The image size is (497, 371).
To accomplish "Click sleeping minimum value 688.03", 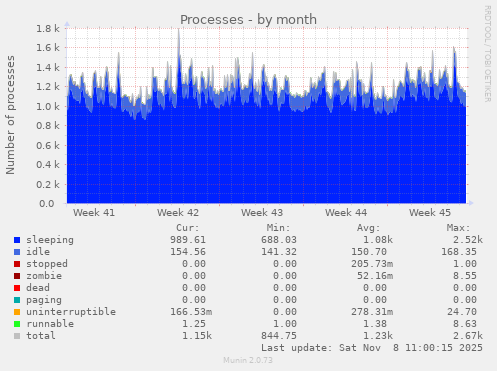I will coord(279,240).
